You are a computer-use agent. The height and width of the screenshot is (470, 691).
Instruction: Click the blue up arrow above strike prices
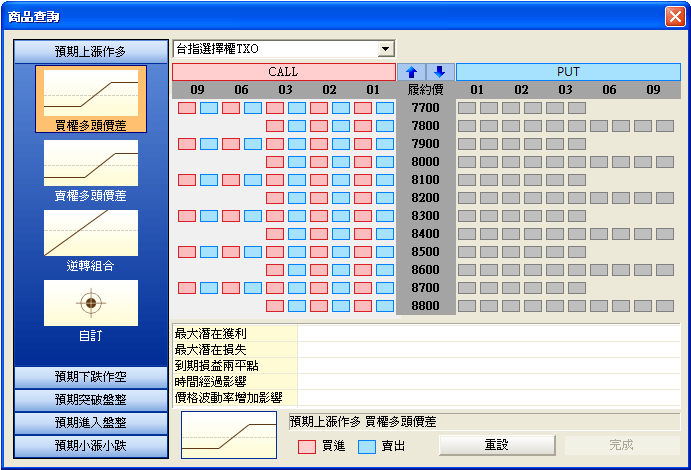(411, 72)
